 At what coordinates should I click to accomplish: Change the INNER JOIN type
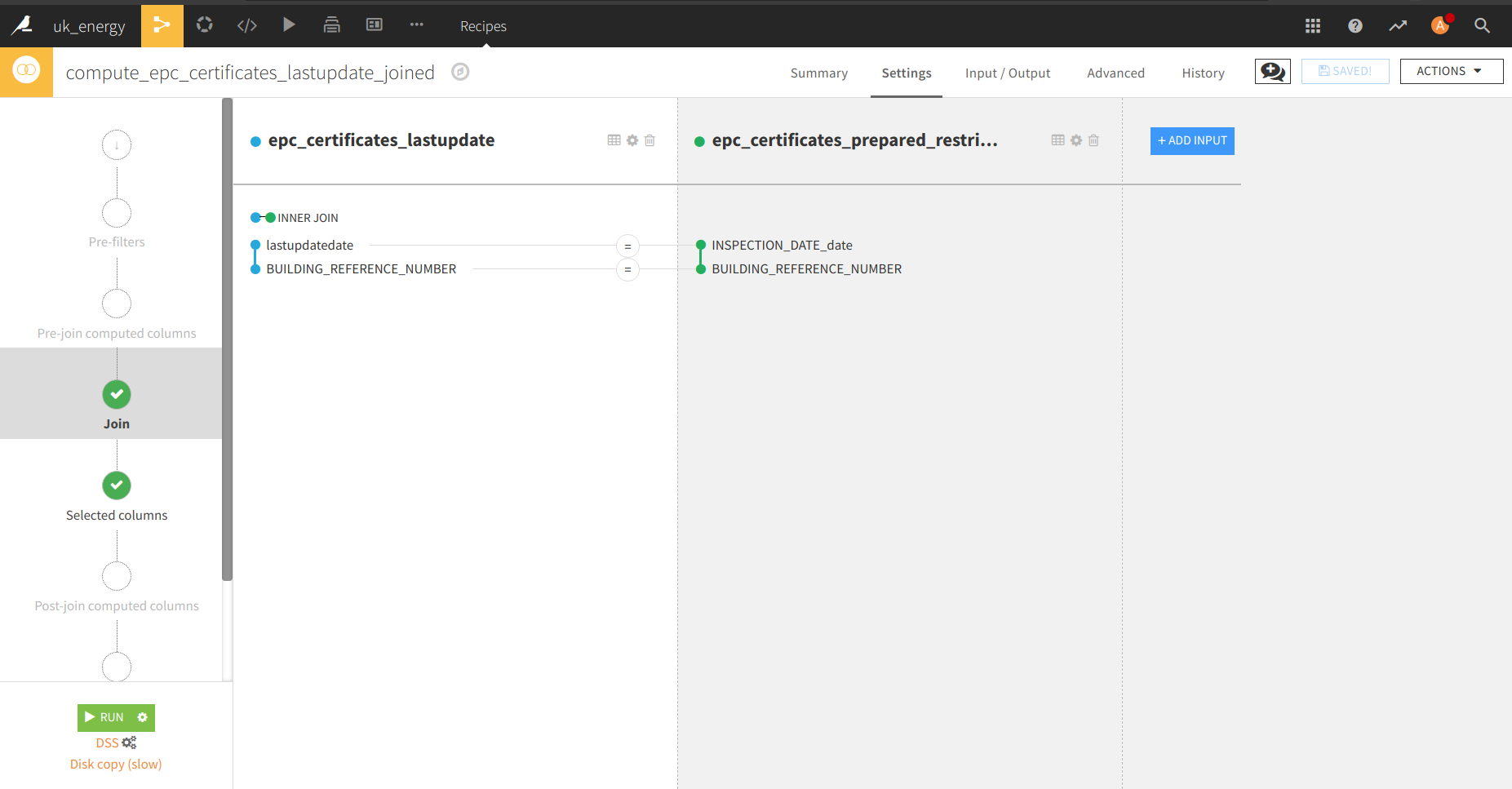(307, 218)
